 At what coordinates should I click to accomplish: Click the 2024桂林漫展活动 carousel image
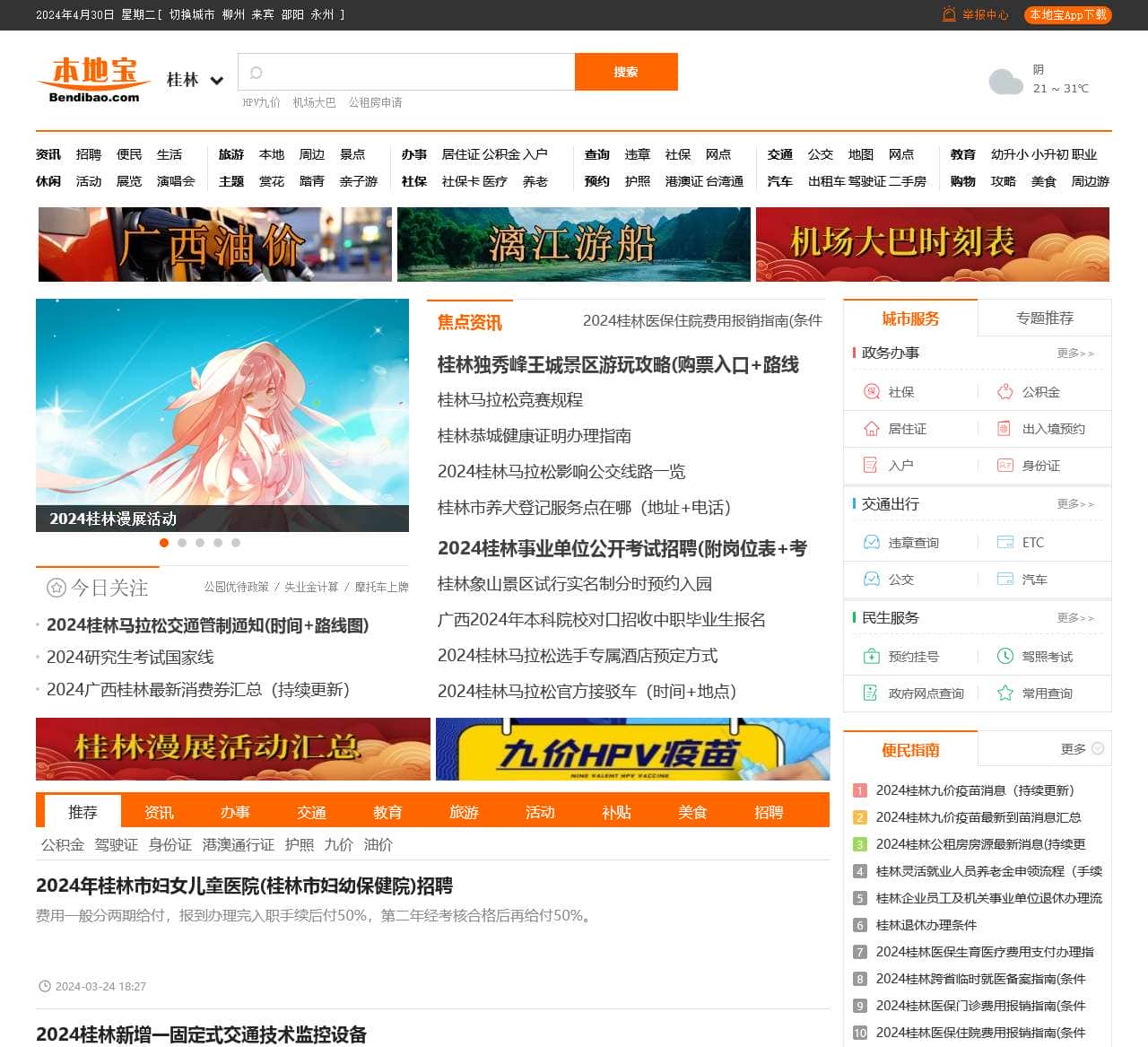tap(222, 415)
